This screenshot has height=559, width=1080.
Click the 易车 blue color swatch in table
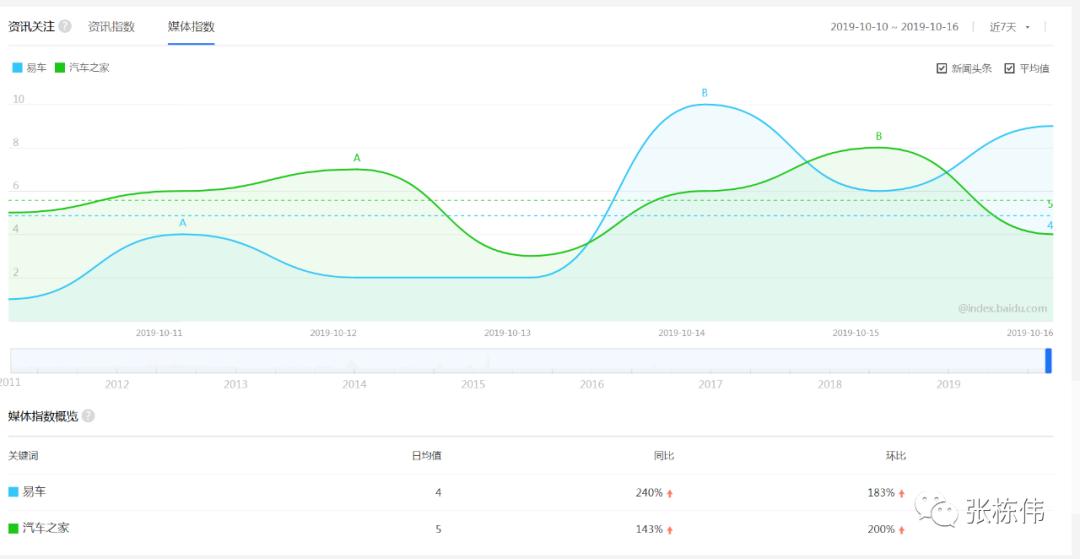pyautogui.click(x=13, y=492)
